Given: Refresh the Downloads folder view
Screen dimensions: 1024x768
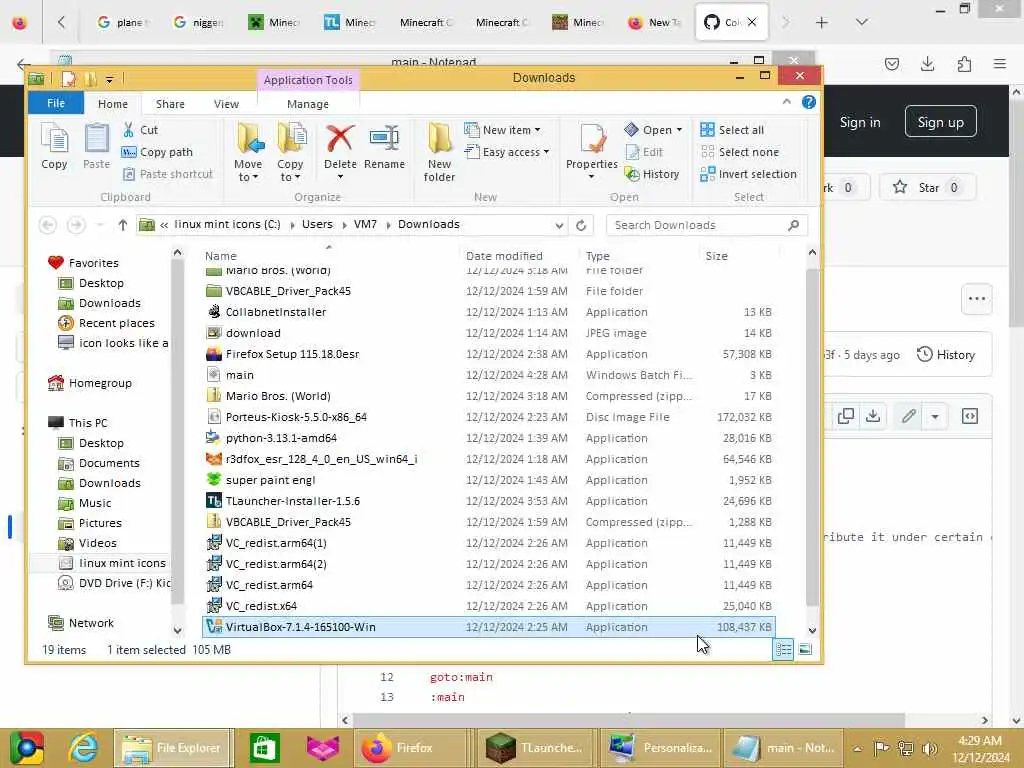Looking at the screenshot, I should 581,225.
